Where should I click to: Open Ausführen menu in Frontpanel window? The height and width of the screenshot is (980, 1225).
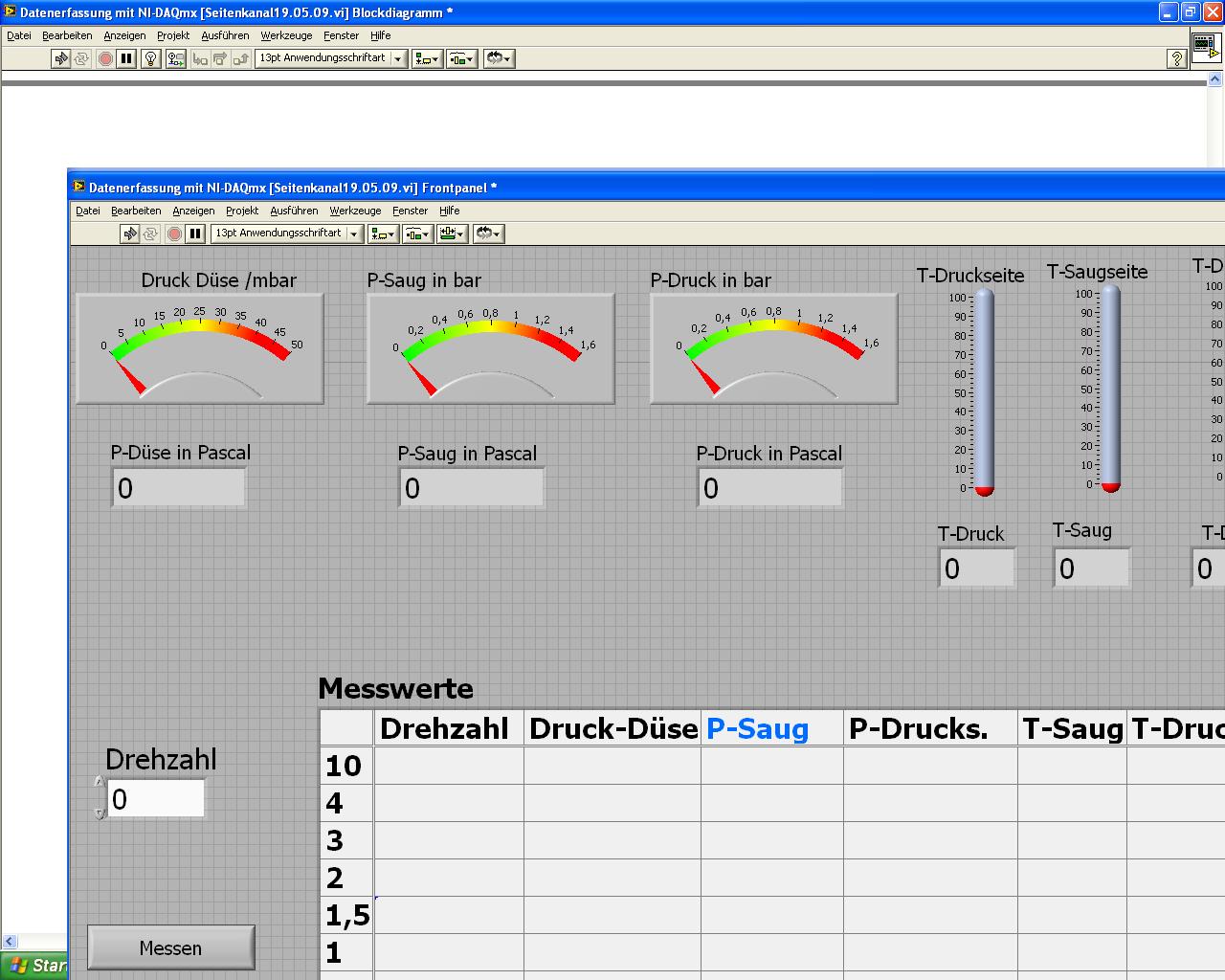[x=294, y=211]
